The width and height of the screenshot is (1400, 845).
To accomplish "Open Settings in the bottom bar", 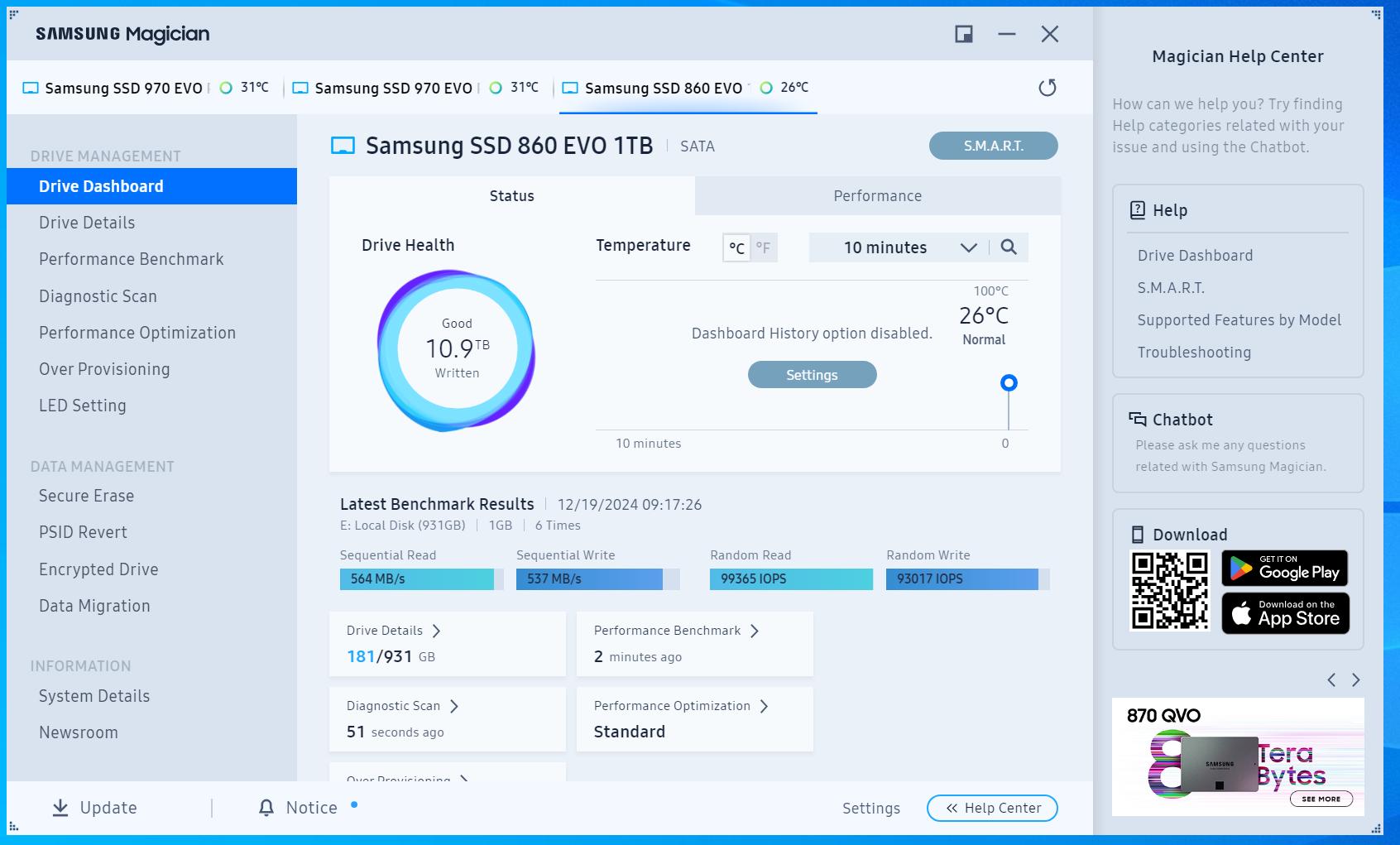I will click(x=870, y=809).
